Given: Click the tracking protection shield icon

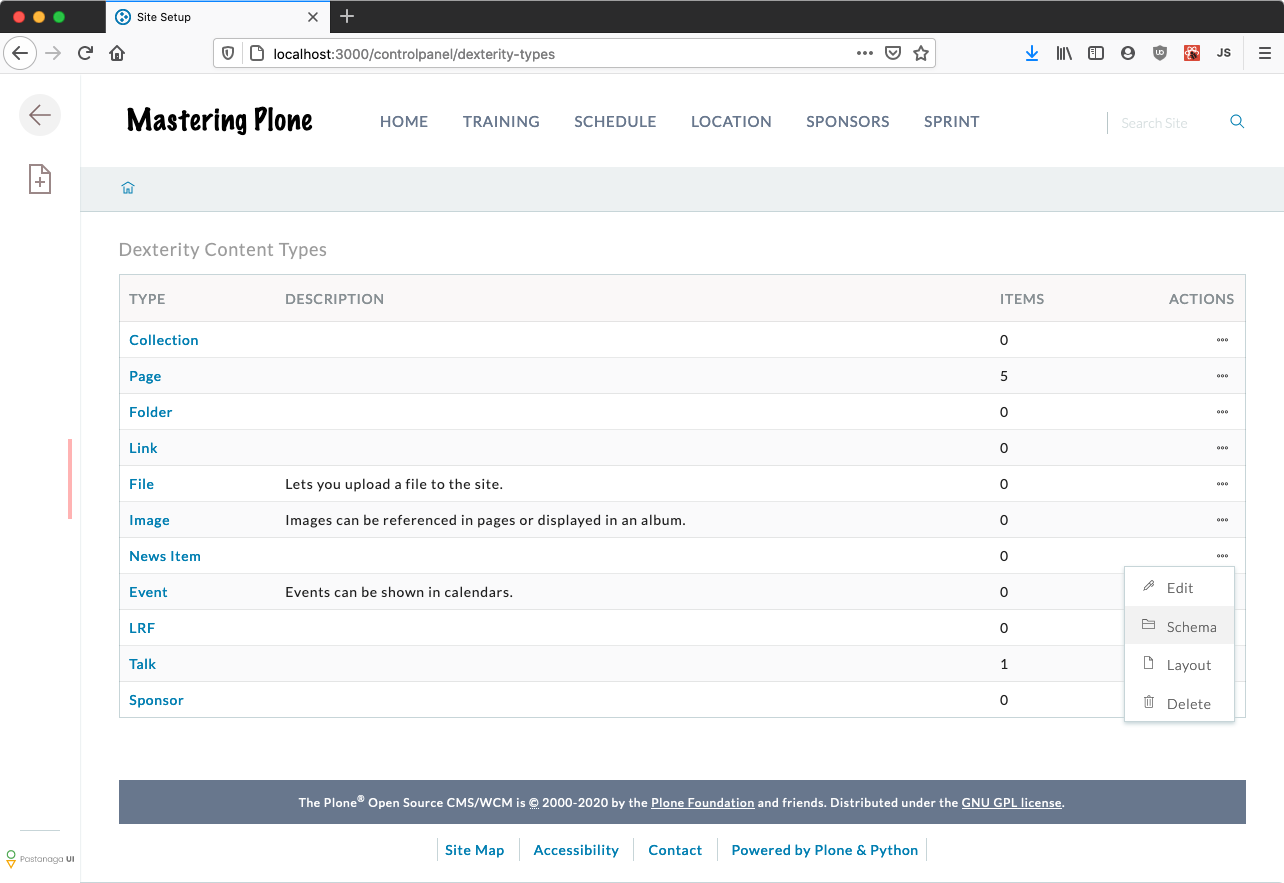Looking at the screenshot, I should click(x=228, y=53).
